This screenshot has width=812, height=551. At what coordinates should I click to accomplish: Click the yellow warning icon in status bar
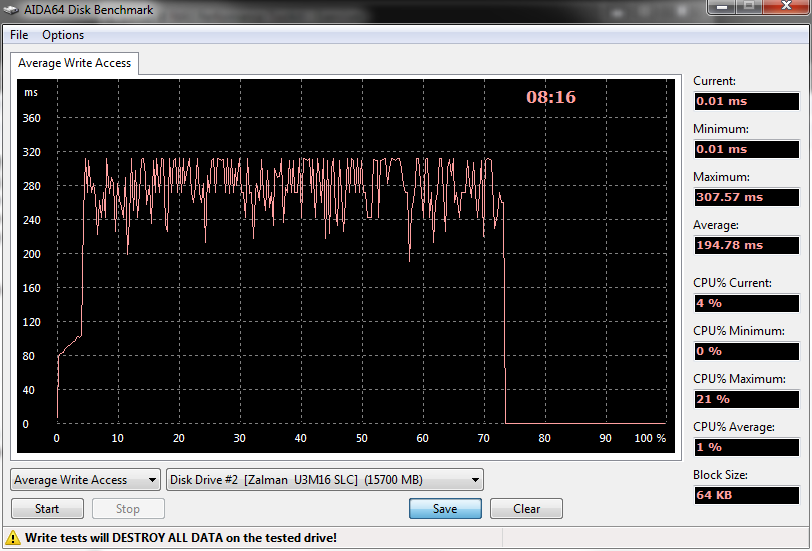pos(14,538)
